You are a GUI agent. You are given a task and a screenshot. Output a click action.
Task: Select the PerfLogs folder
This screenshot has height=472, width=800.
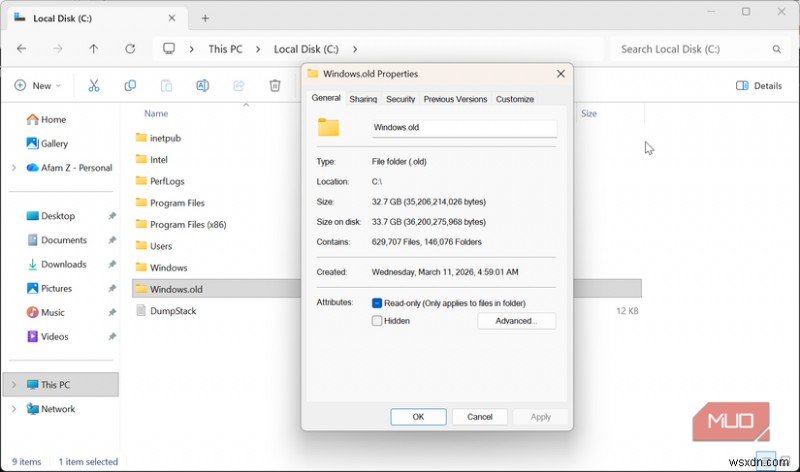pos(160,181)
